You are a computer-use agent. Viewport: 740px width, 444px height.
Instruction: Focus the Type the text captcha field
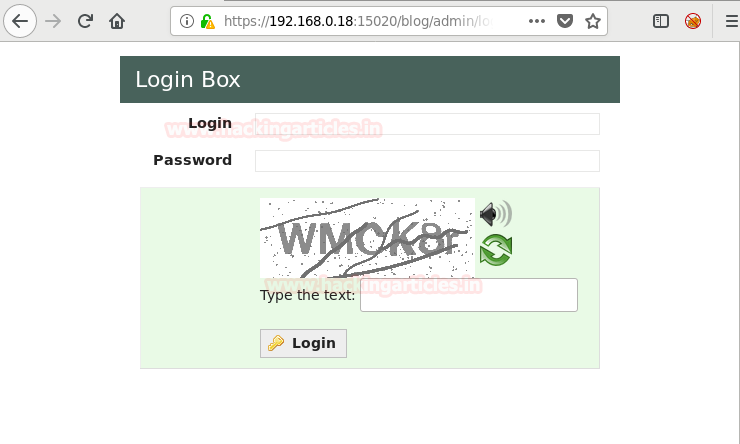[x=469, y=295]
